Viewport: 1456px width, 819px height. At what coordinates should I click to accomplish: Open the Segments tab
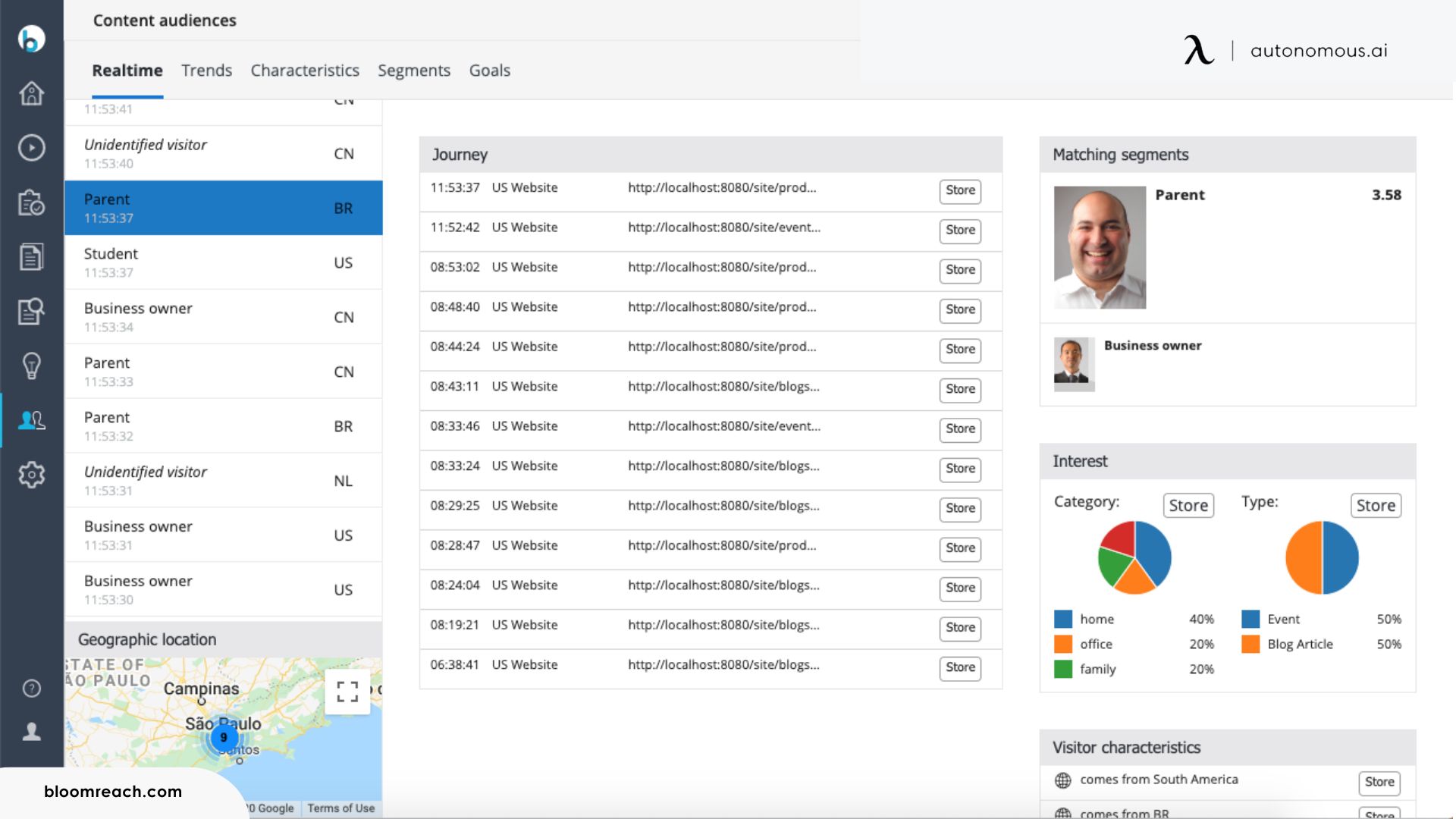click(x=414, y=71)
